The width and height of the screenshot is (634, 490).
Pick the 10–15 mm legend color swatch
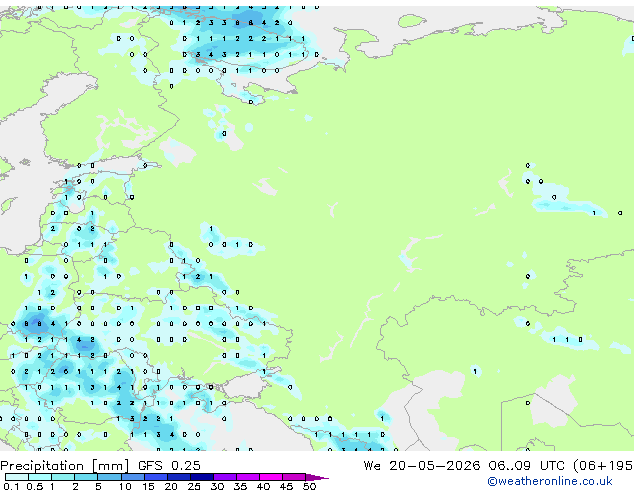[133, 477]
